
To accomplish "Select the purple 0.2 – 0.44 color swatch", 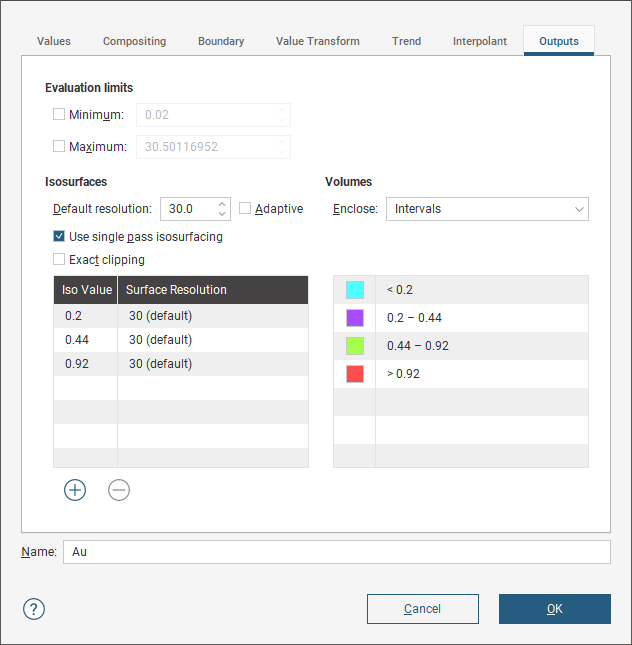I will coord(354,318).
